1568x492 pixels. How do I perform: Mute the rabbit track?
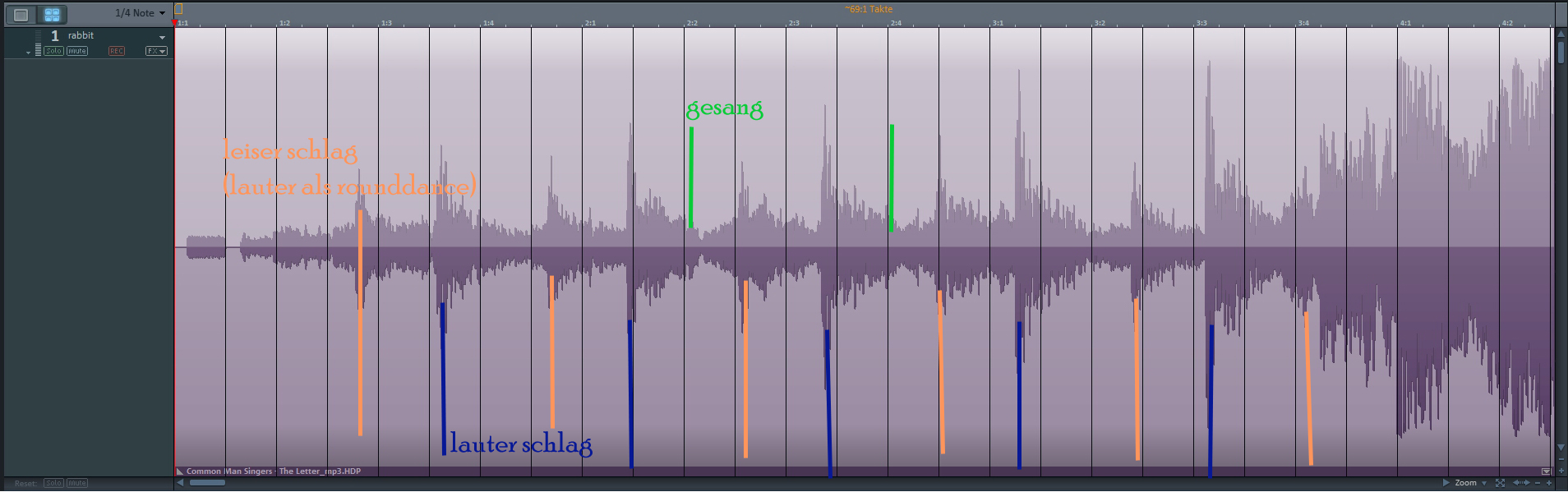tap(77, 51)
